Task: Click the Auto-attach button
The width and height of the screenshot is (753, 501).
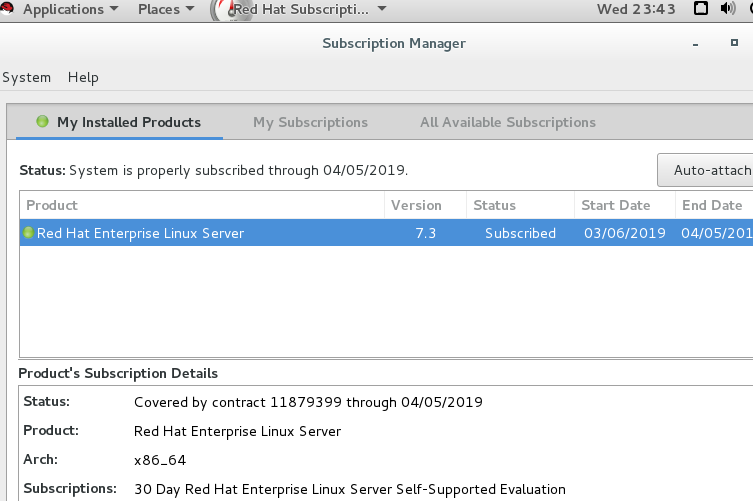Action: [705, 170]
